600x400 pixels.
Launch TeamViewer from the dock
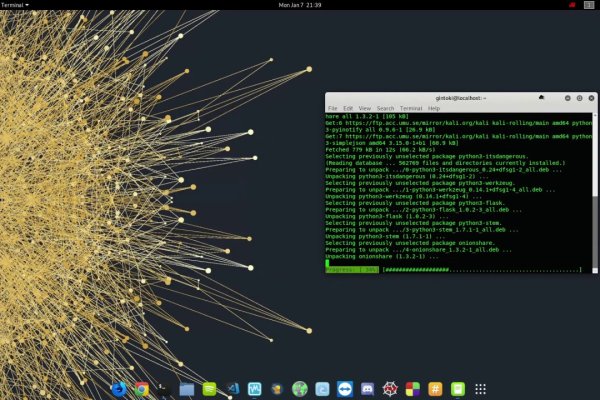click(345, 388)
